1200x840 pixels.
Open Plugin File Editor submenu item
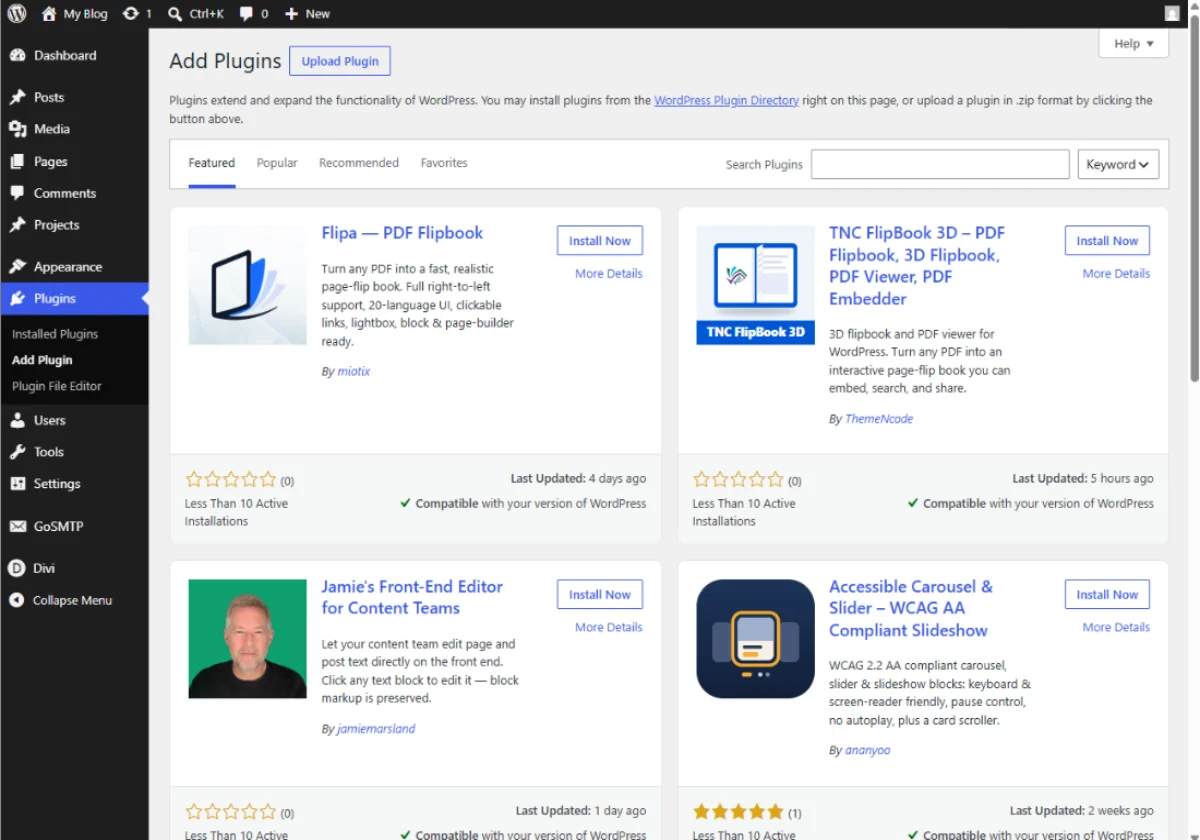pyautogui.click(x=57, y=386)
